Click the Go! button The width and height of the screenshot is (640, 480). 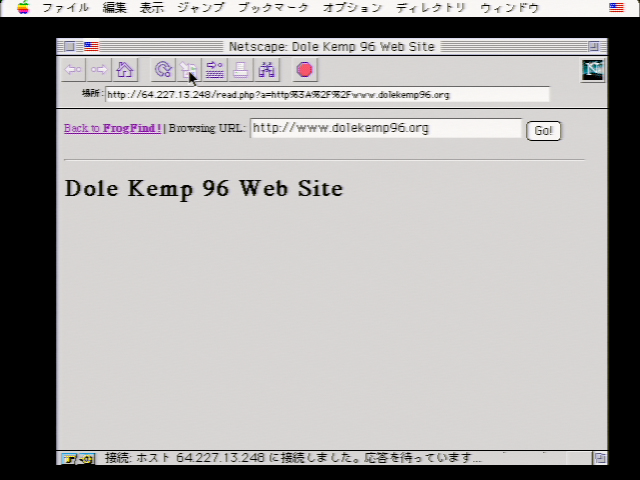(x=544, y=131)
